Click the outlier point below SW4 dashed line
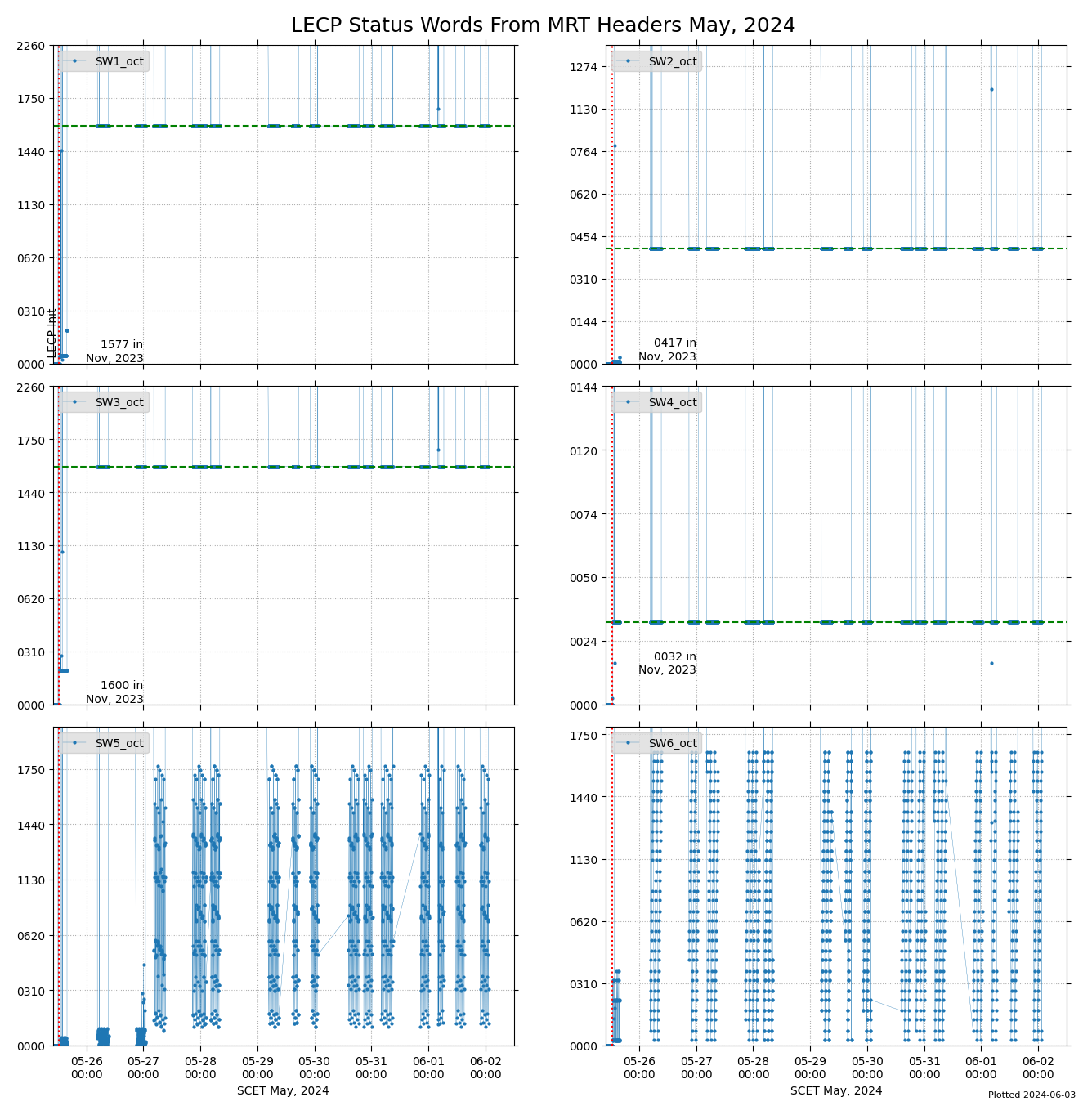 (x=991, y=663)
